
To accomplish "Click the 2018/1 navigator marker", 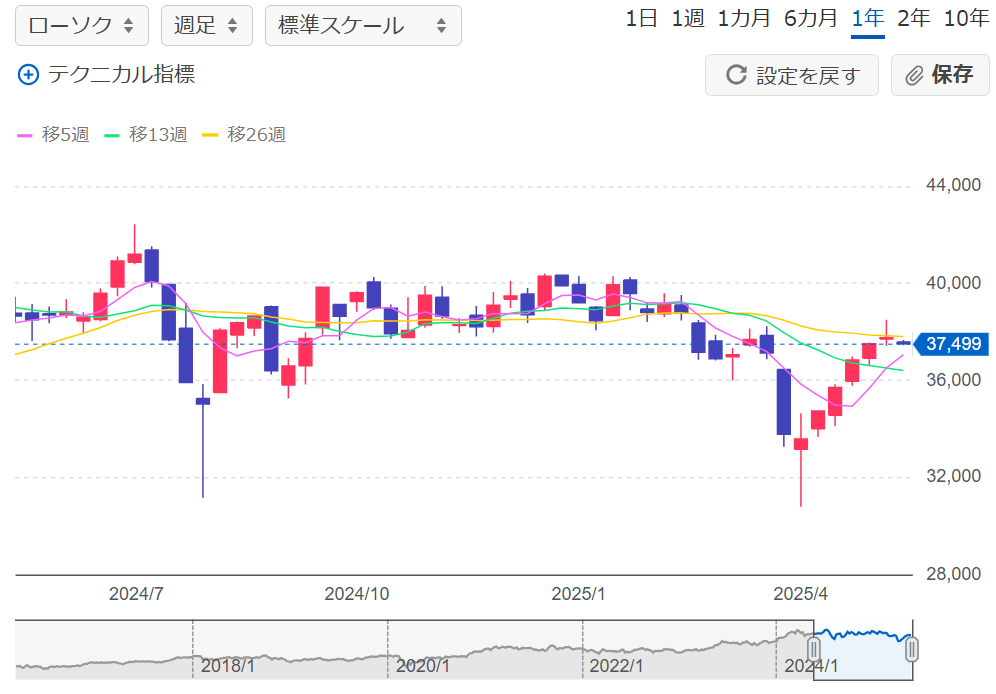I will [228, 666].
